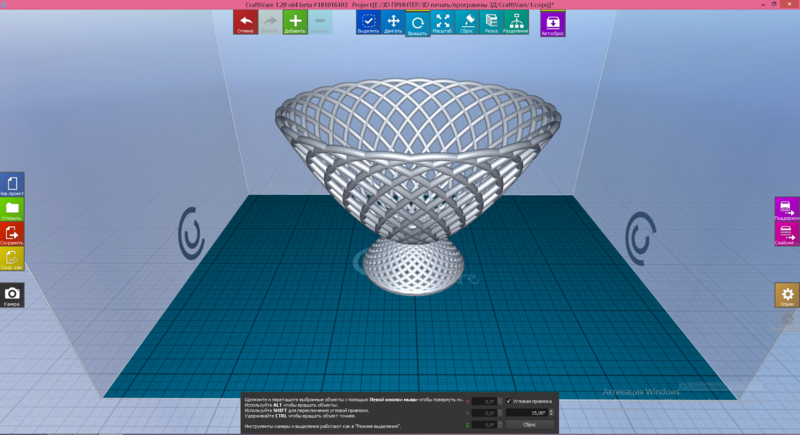800x435 pixels.
Task: Open the gear settings (Опции) button
Action: [x=787, y=295]
